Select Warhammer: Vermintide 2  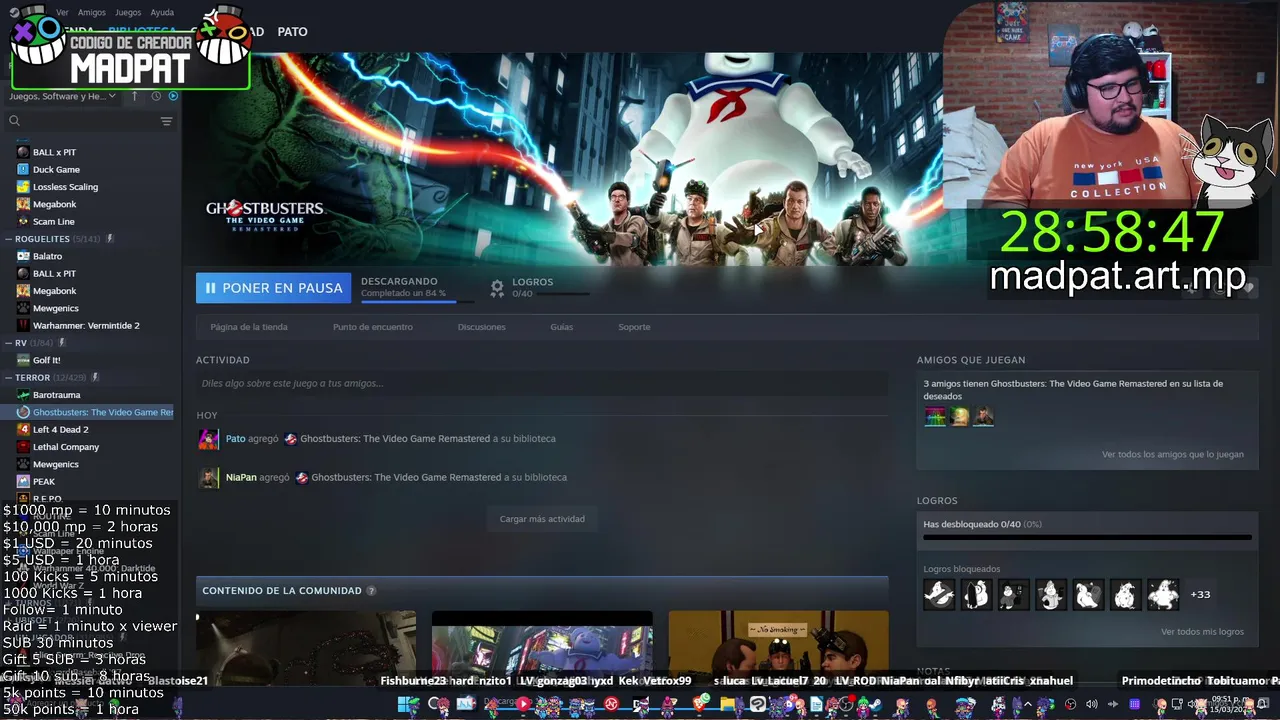coord(86,325)
